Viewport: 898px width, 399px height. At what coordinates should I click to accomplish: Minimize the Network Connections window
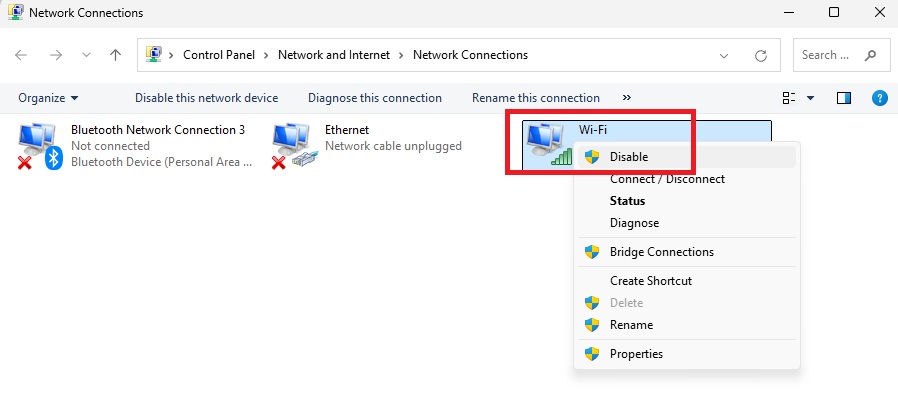click(789, 12)
